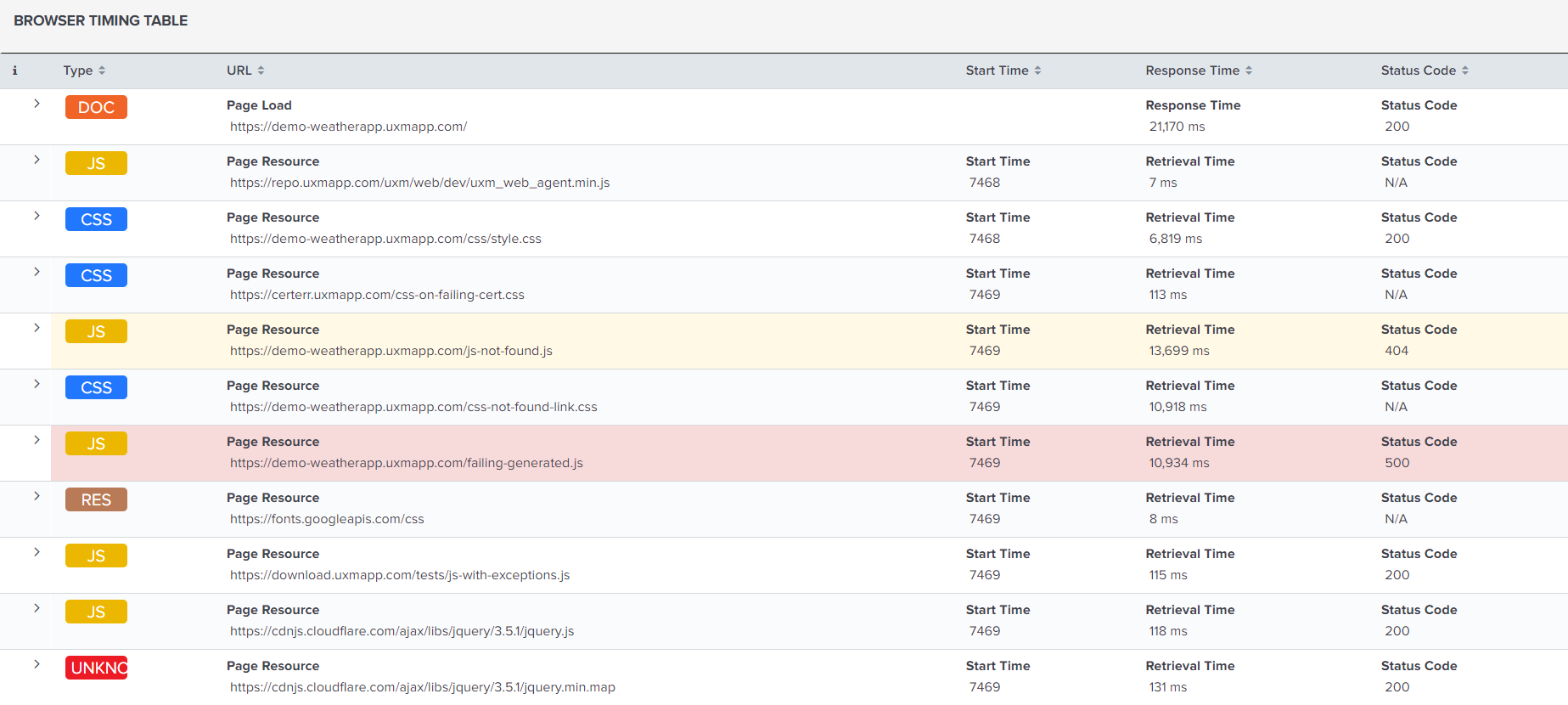Sort by Start Time column header

(x=1003, y=70)
